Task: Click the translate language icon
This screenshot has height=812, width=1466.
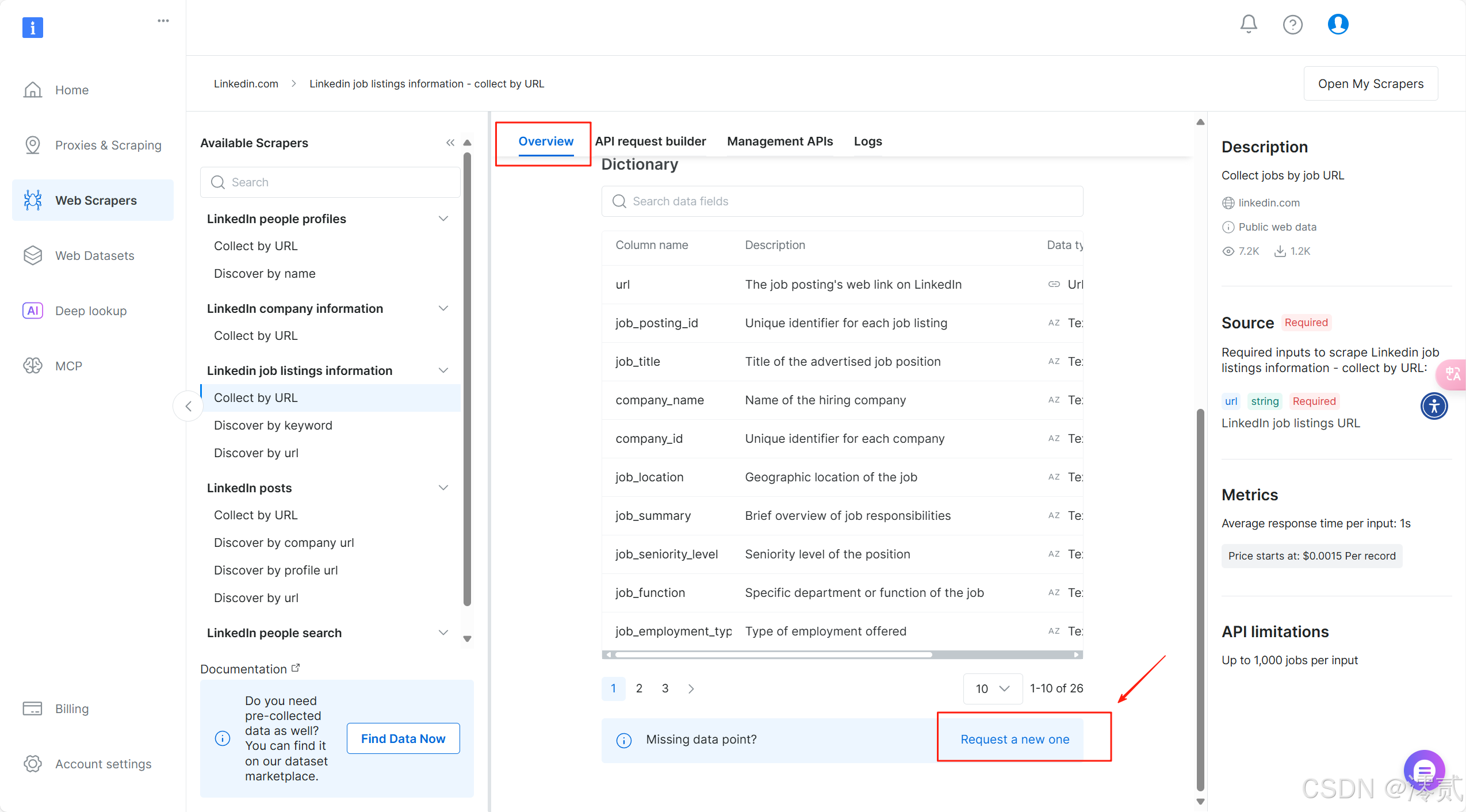Action: [1453, 374]
